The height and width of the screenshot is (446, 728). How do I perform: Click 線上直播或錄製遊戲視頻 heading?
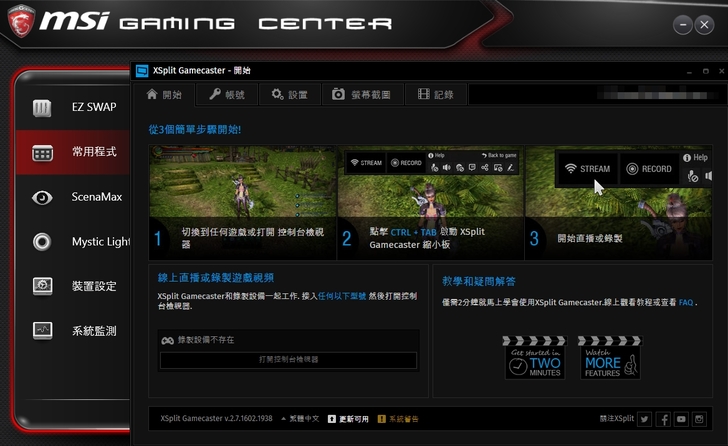click(216, 278)
